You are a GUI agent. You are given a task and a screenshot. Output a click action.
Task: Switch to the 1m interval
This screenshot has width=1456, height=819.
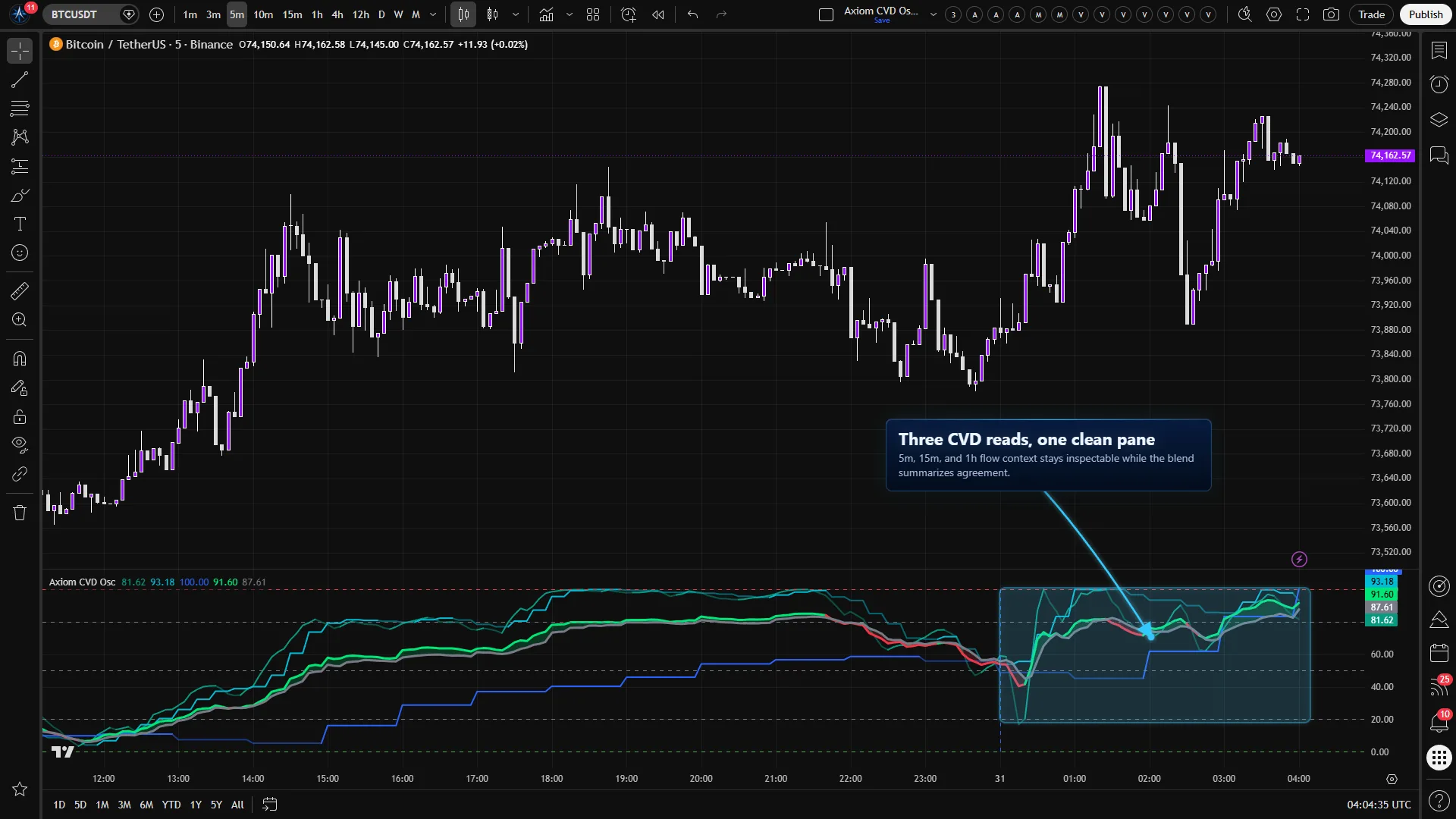[190, 14]
